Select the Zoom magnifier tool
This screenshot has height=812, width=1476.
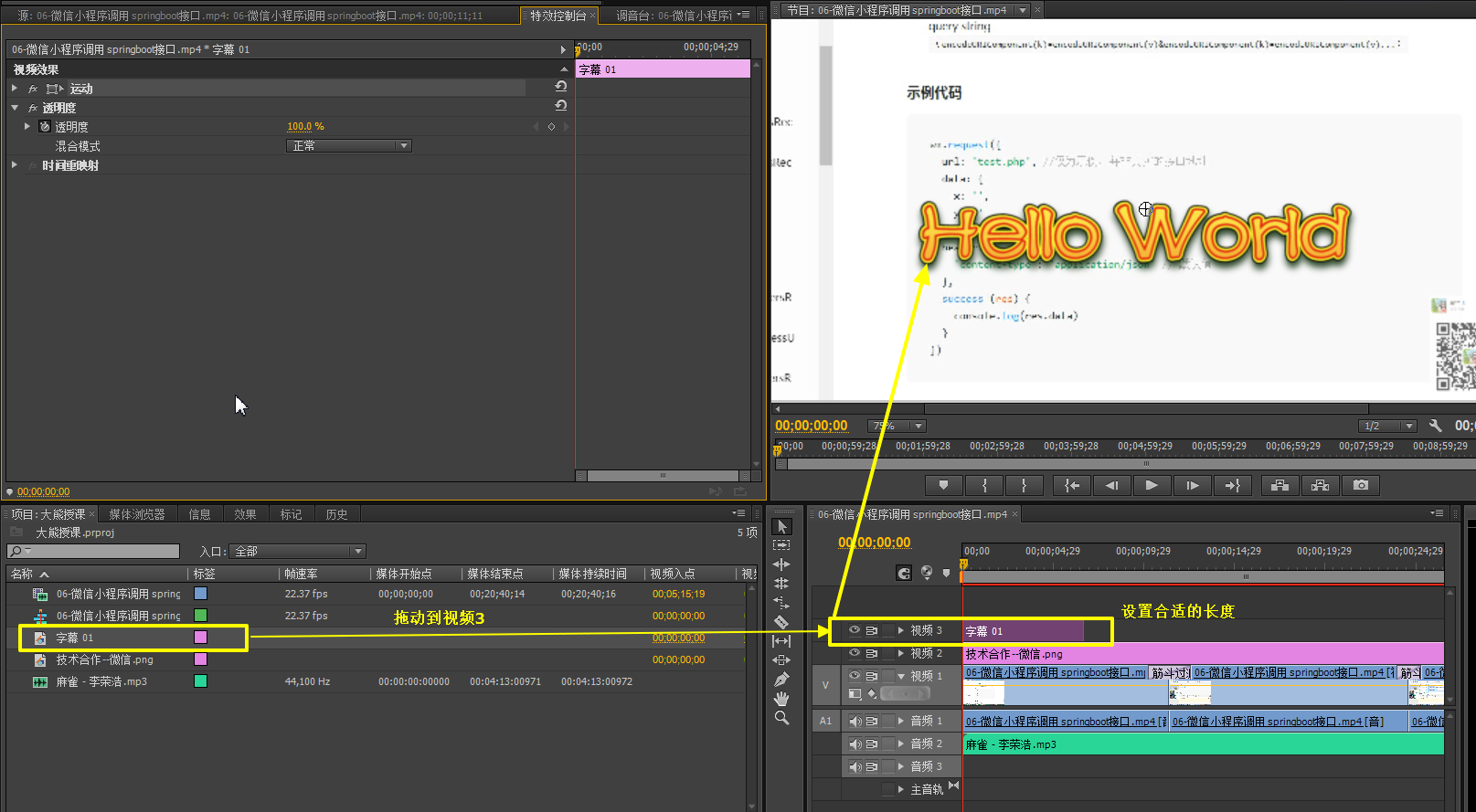(x=781, y=718)
